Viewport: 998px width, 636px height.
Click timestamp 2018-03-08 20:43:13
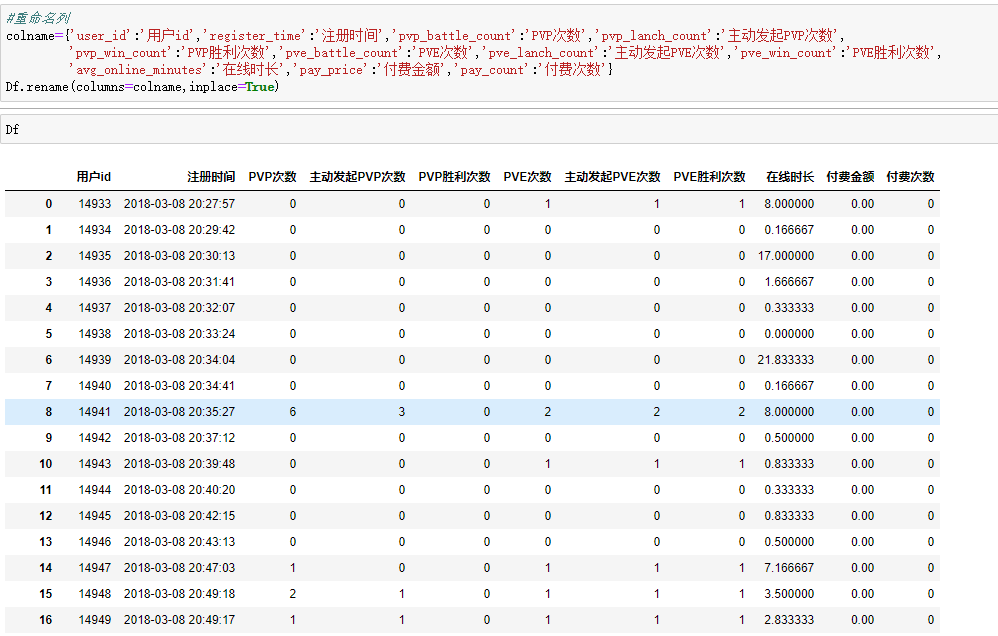point(179,542)
